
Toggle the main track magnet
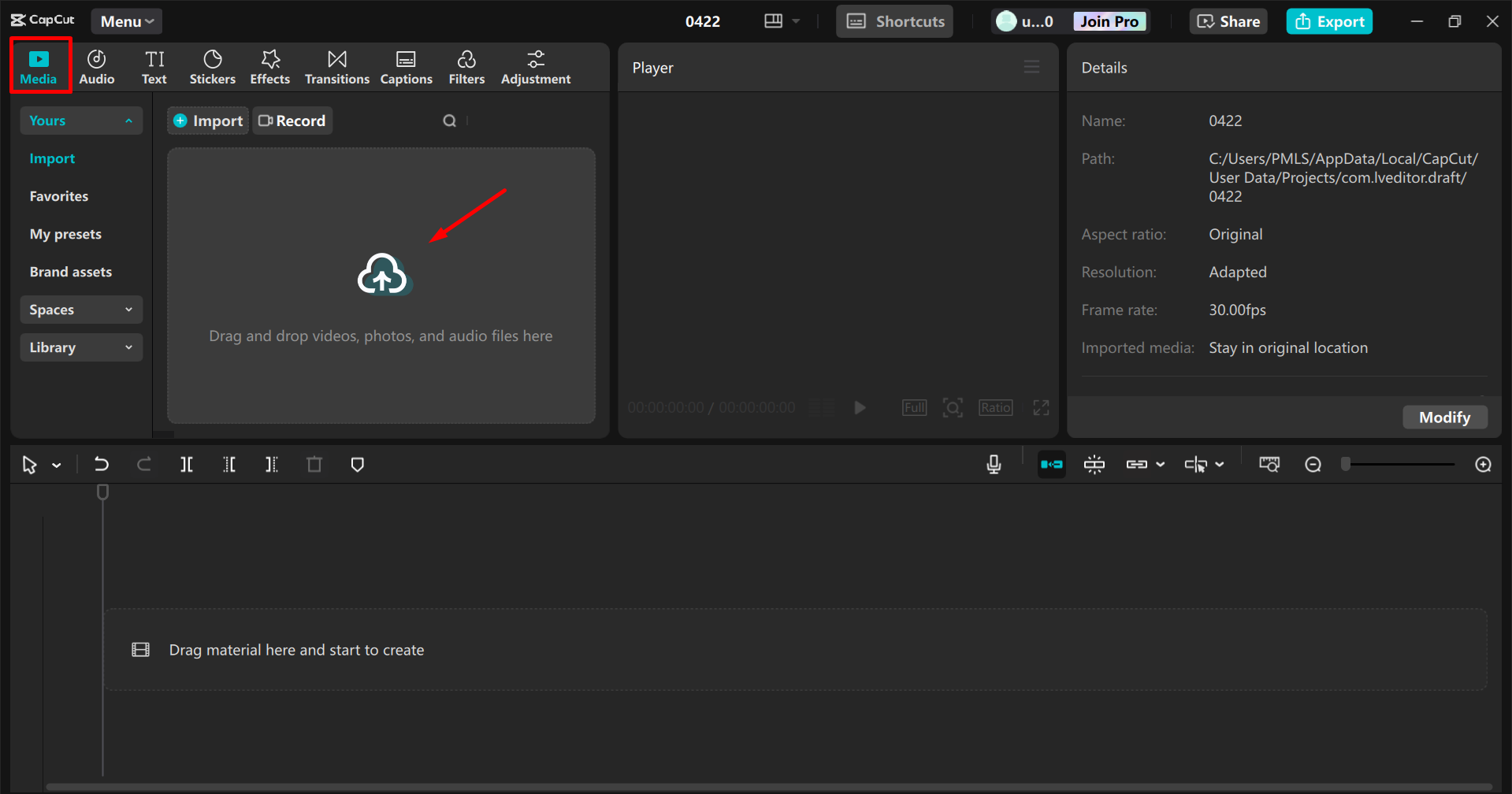click(x=1052, y=465)
